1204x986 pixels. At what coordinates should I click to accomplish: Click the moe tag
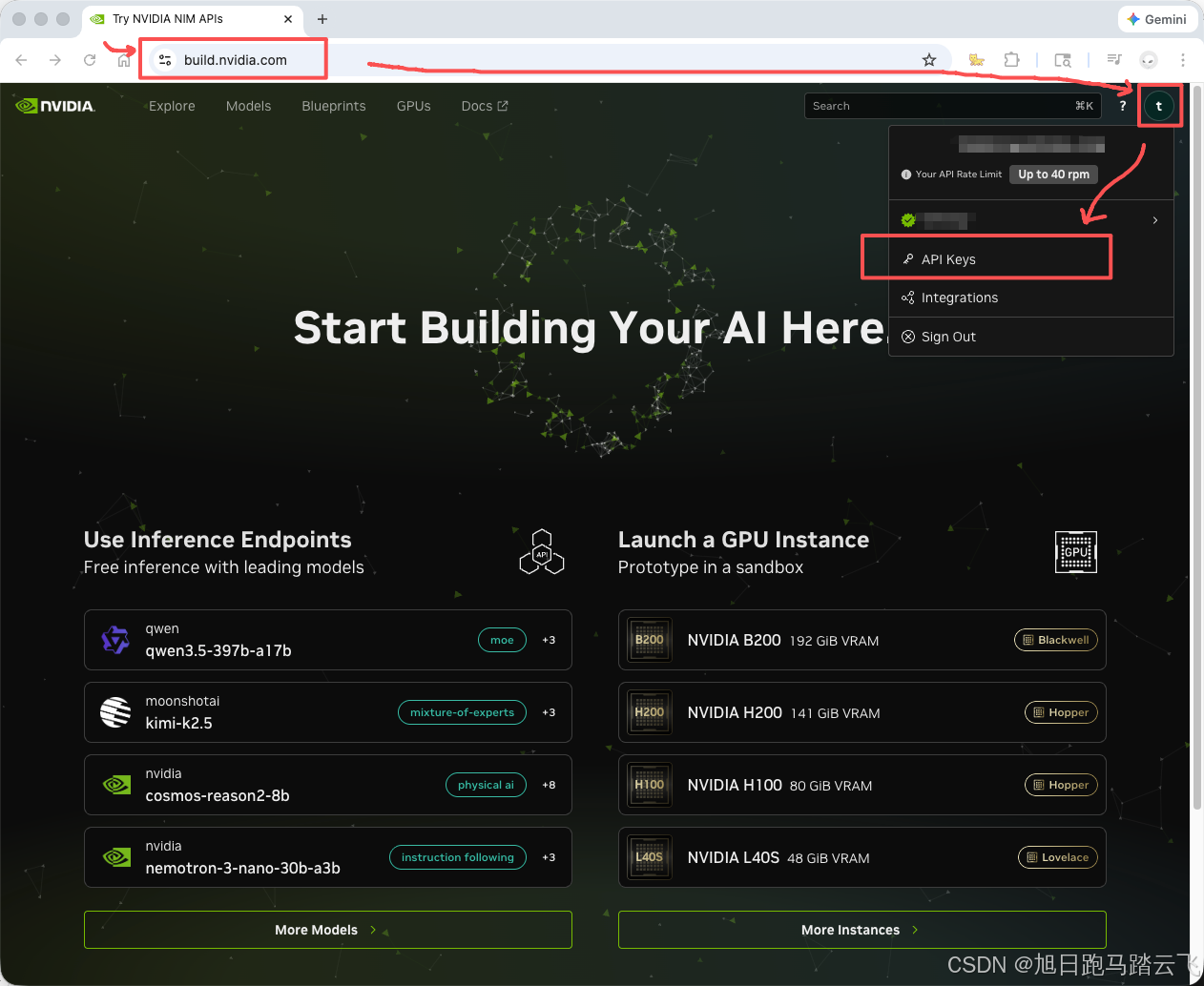502,640
